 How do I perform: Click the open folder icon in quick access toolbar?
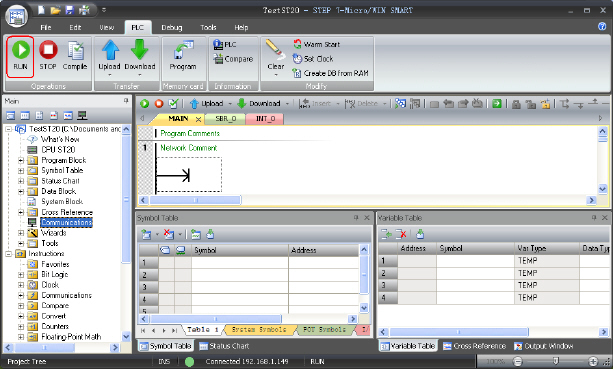click(55, 10)
